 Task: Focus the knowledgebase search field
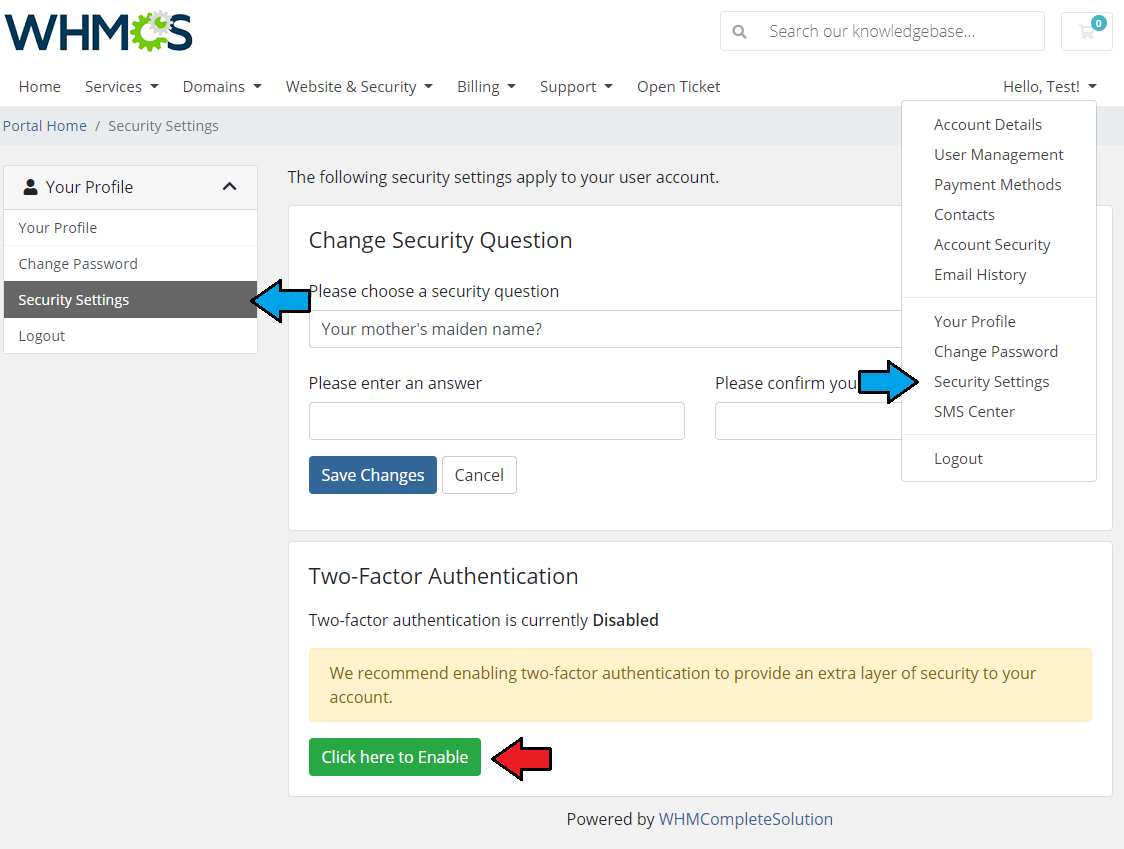[x=901, y=32]
